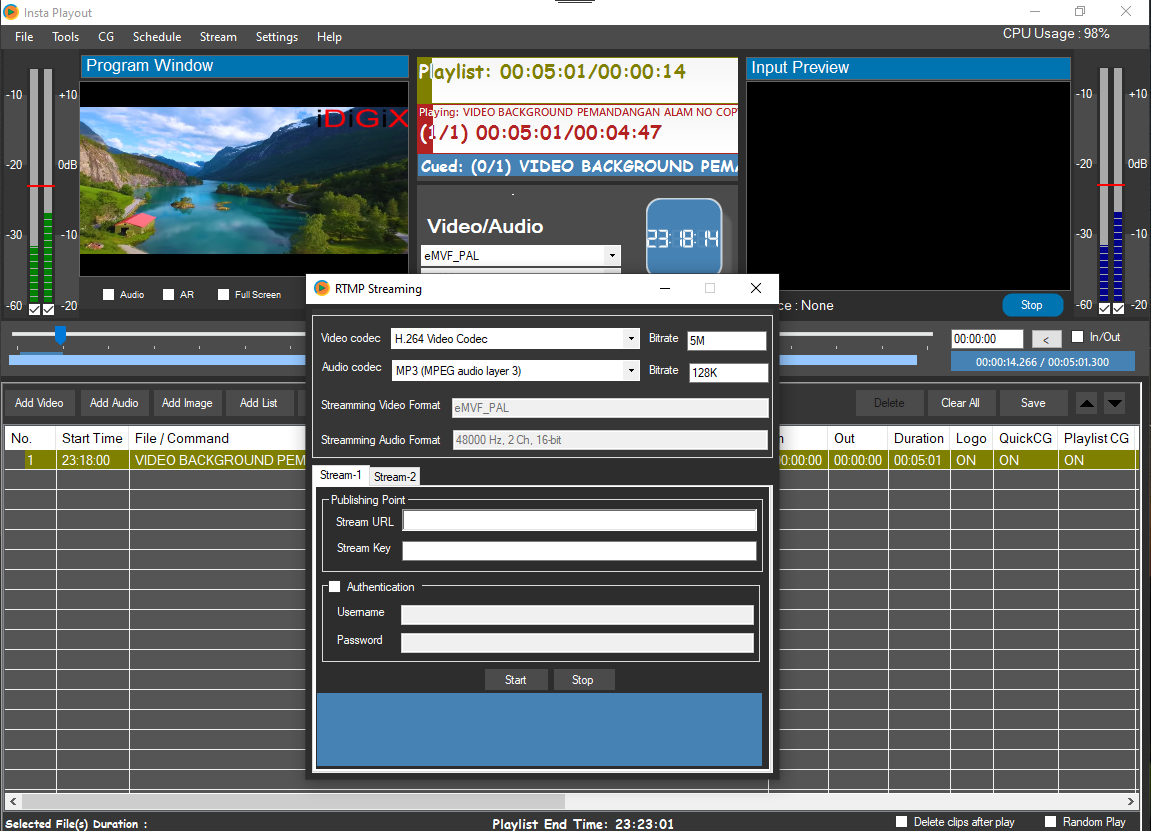1151x831 pixels.
Task: Tick the Authentication checkbox
Action: point(335,587)
